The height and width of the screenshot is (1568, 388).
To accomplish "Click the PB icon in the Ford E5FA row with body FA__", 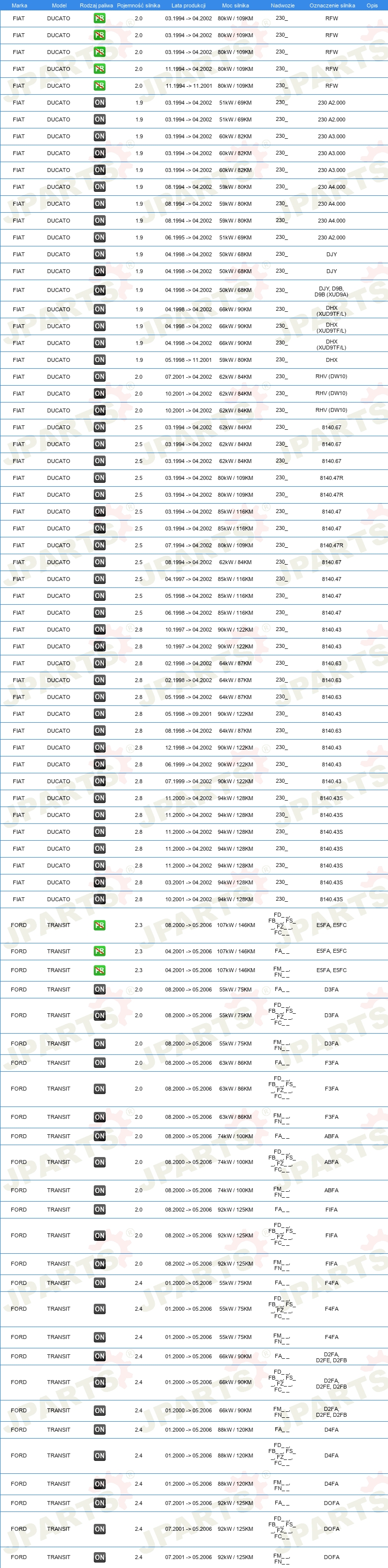I will click(x=99, y=951).
